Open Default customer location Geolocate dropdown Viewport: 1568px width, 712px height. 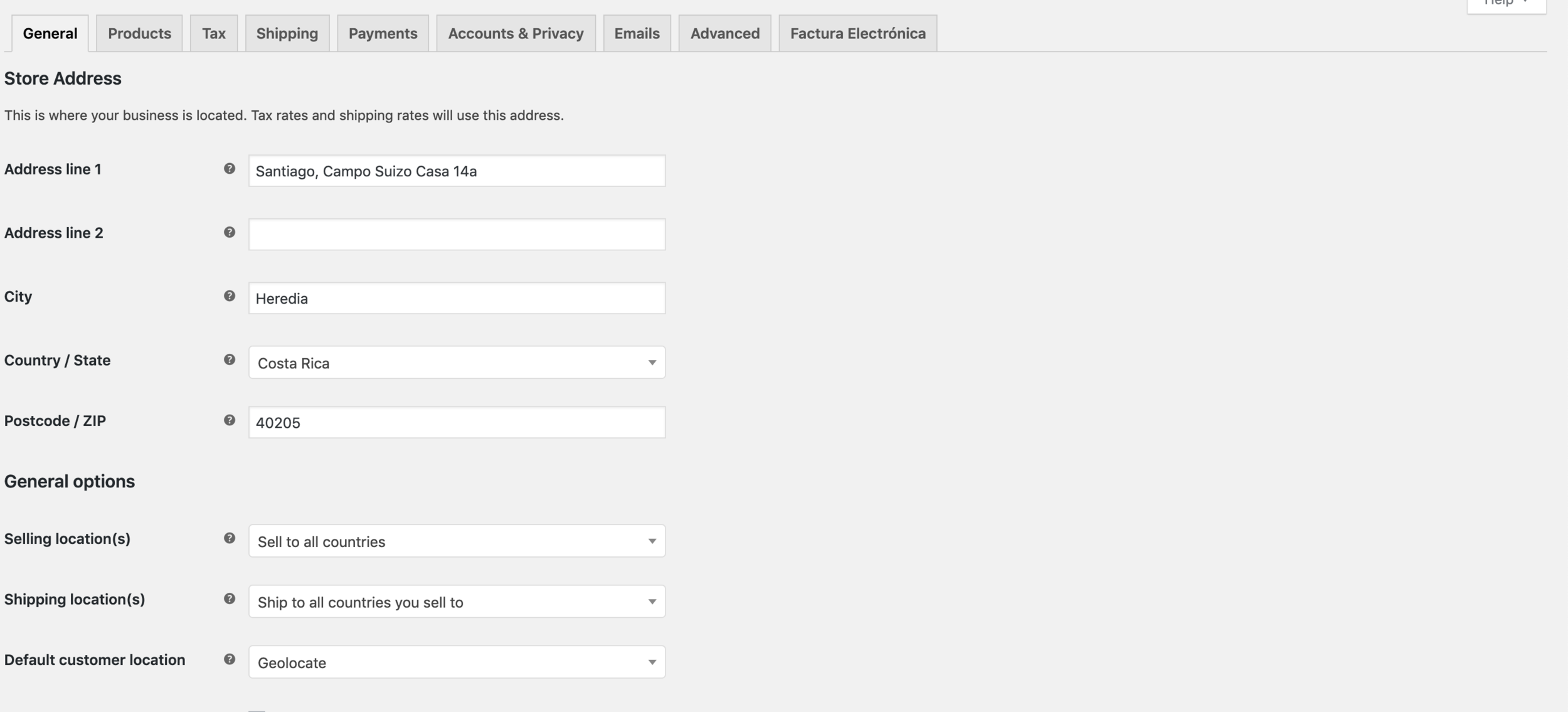(x=457, y=662)
